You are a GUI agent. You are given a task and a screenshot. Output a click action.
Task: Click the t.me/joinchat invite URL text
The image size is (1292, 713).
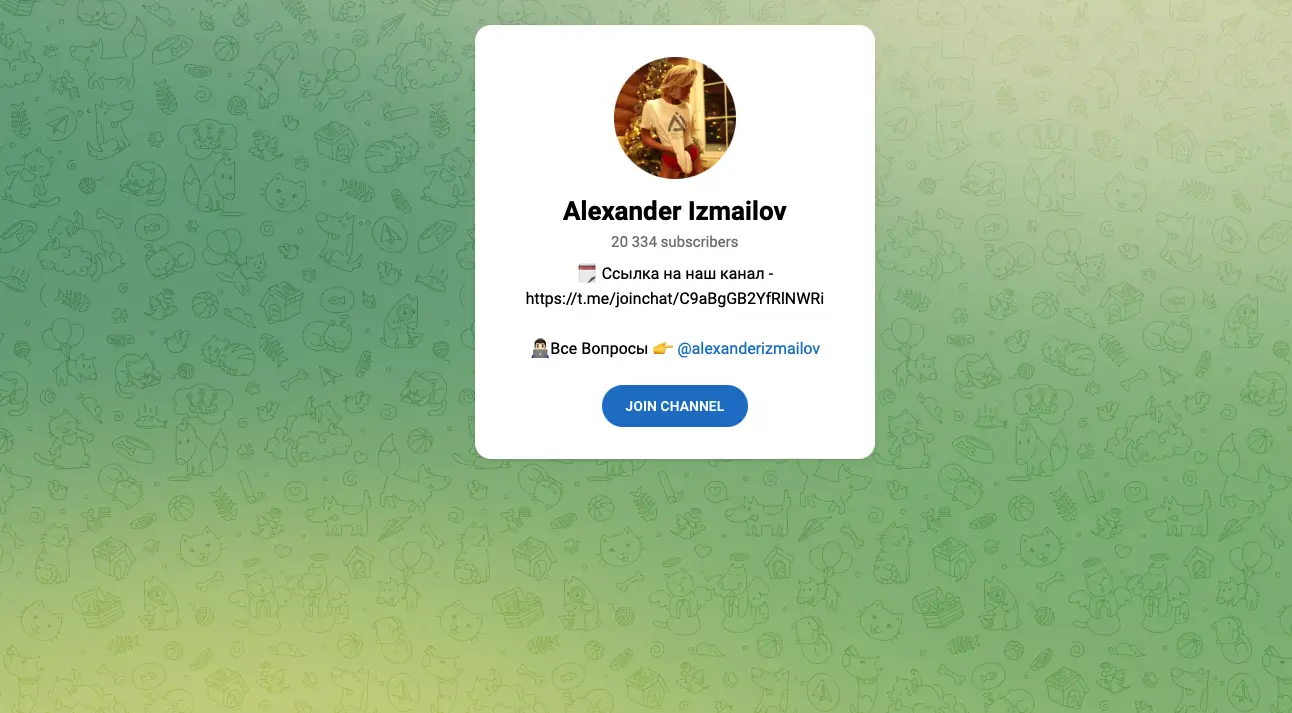675,298
